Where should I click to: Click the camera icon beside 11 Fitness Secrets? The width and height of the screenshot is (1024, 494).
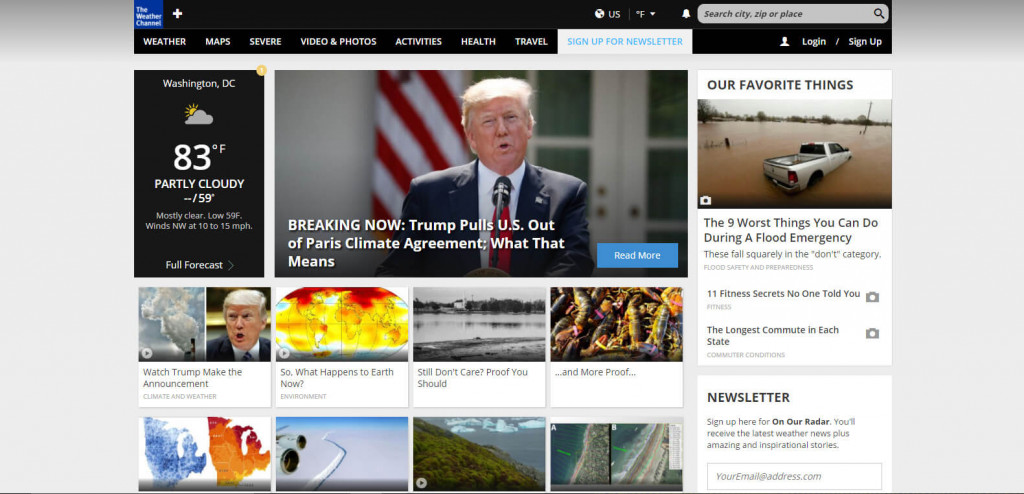click(x=872, y=297)
